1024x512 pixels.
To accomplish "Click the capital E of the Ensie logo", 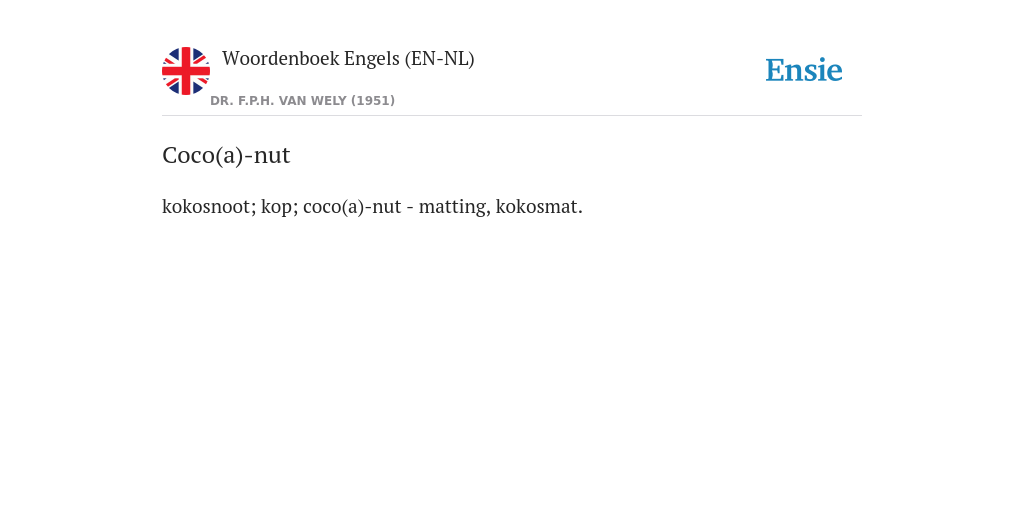I will tap(775, 71).
